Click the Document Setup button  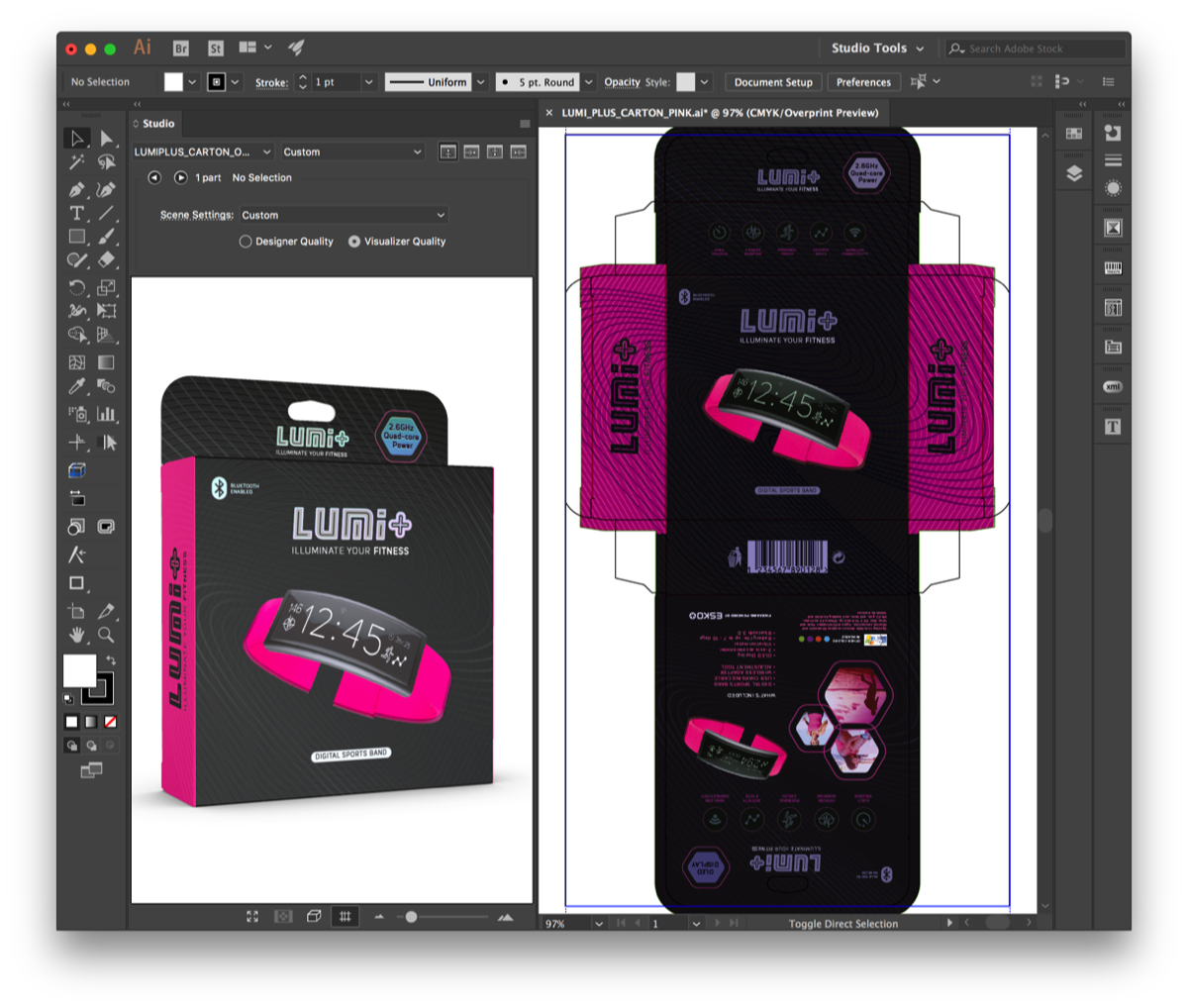click(x=773, y=82)
